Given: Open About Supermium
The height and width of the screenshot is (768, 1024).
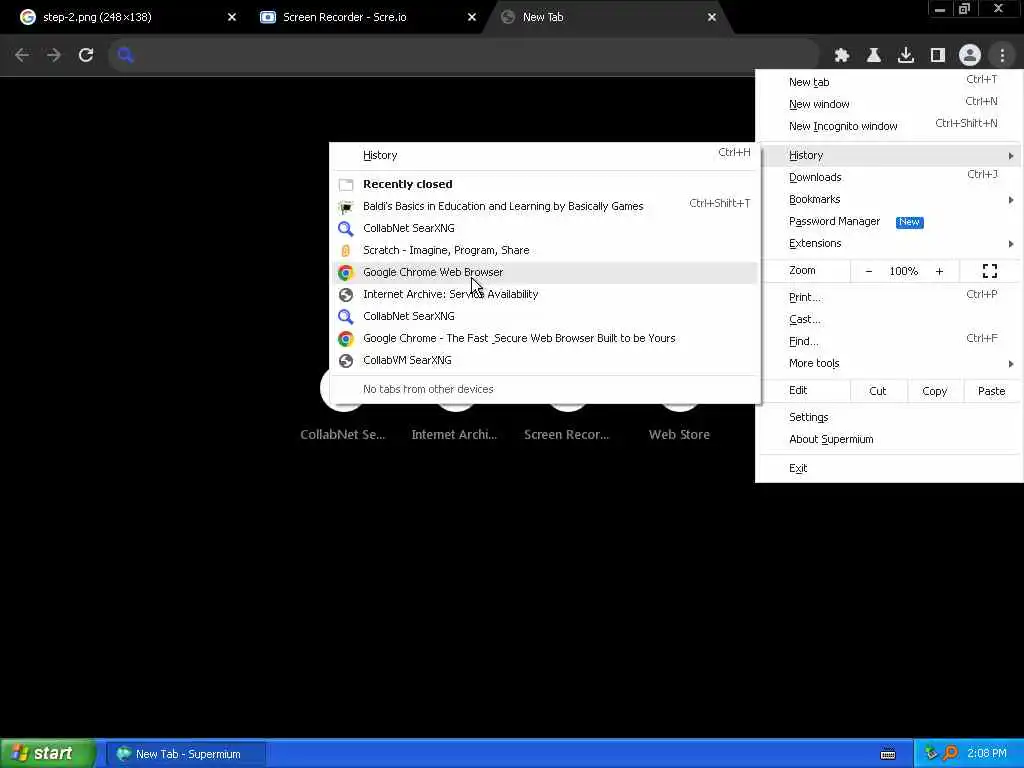Looking at the screenshot, I should pyautogui.click(x=889, y=439).
